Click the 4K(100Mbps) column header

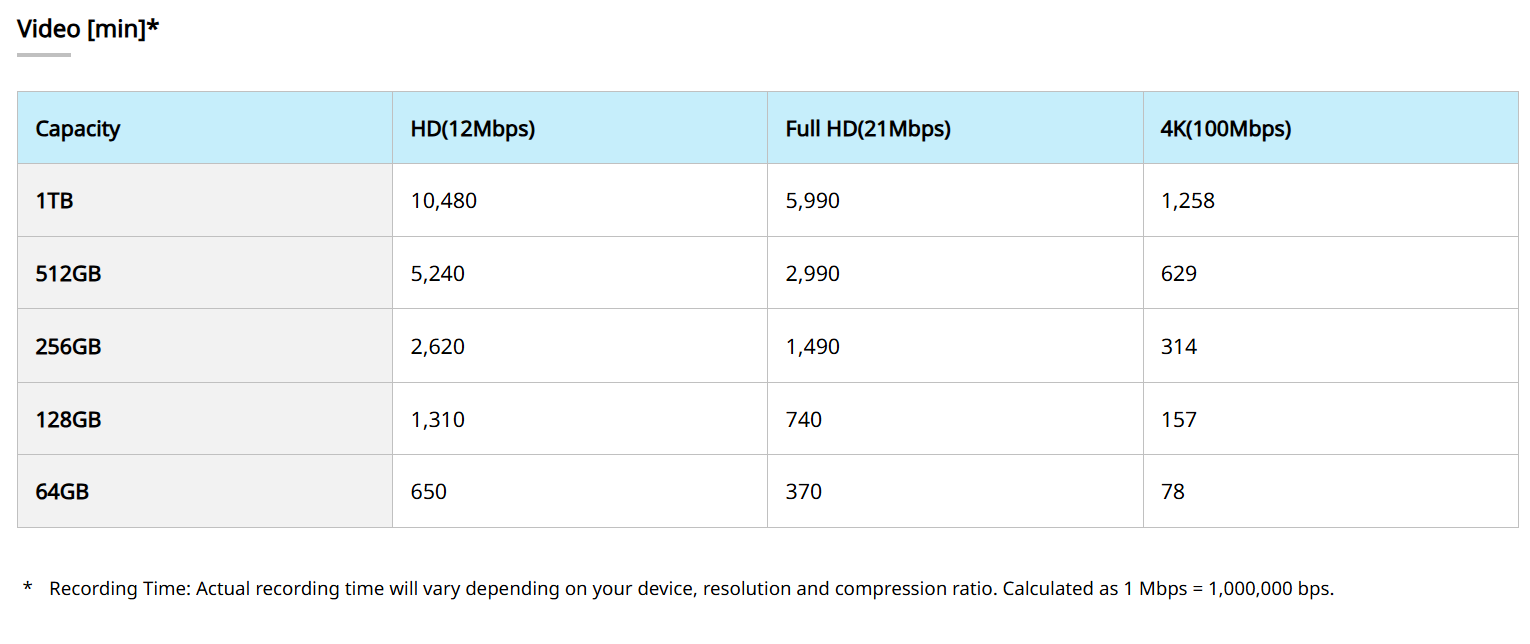[x=1226, y=129]
